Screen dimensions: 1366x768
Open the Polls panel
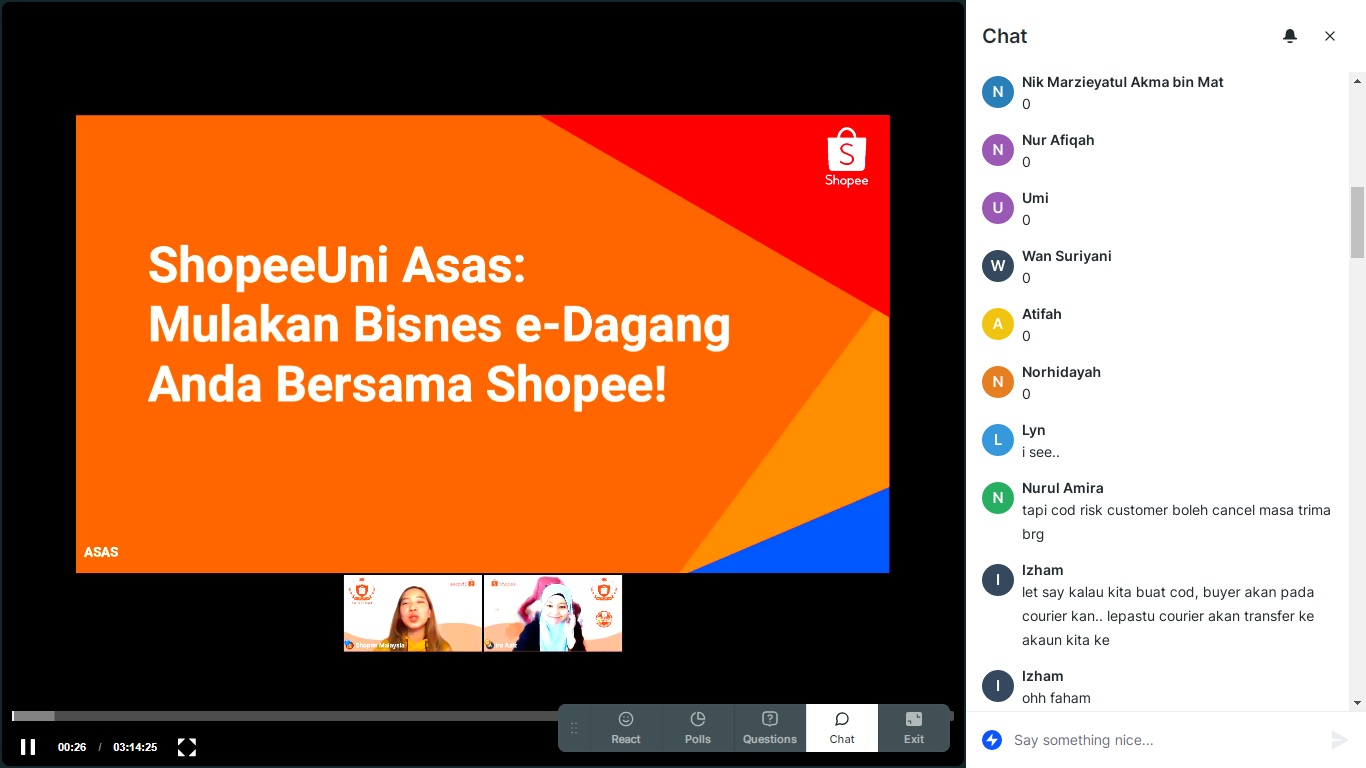[x=698, y=728]
